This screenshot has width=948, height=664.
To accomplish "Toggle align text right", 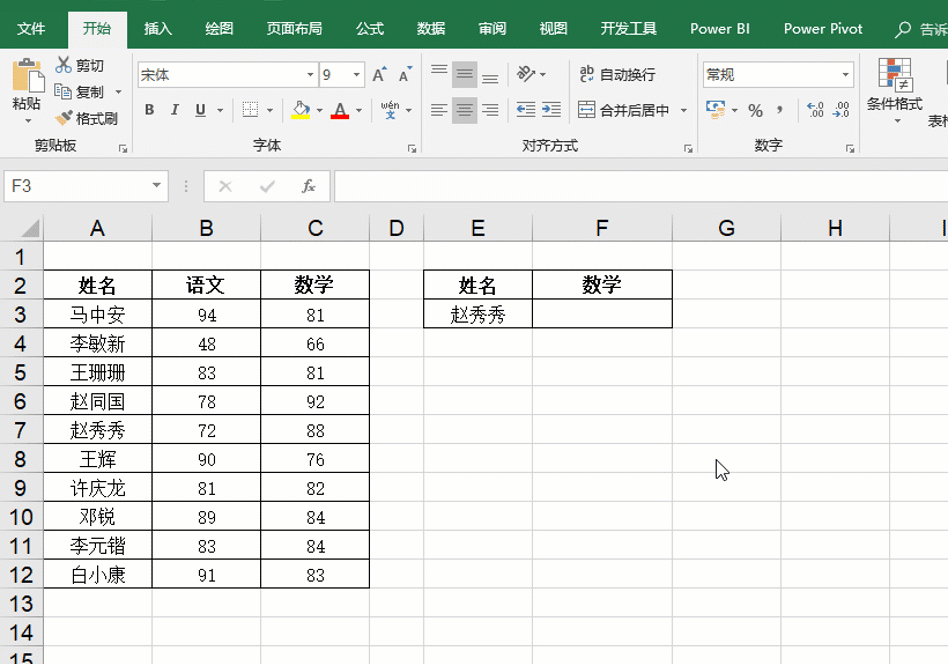I will tap(490, 109).
